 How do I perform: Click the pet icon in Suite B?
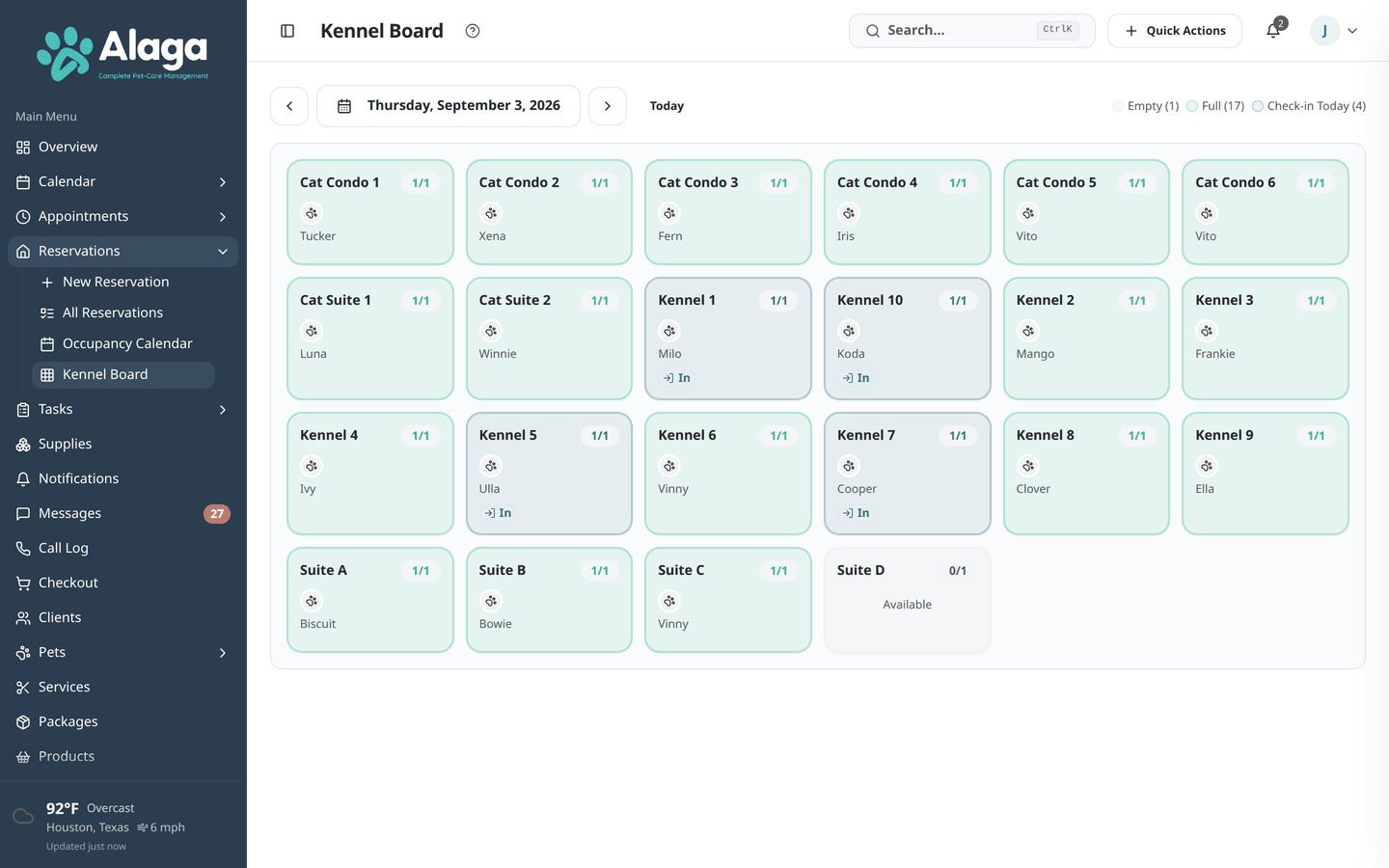coord(491,601)
